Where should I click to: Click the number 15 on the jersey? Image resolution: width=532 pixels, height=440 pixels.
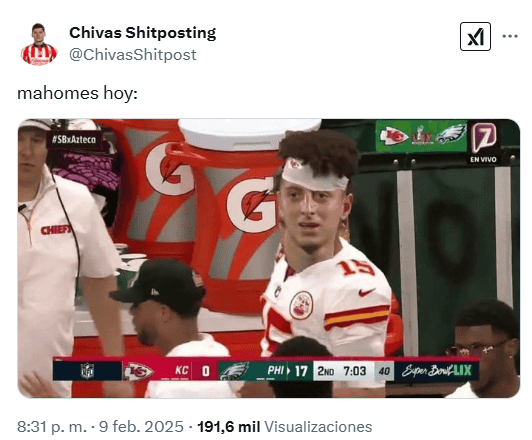[357, 267]
